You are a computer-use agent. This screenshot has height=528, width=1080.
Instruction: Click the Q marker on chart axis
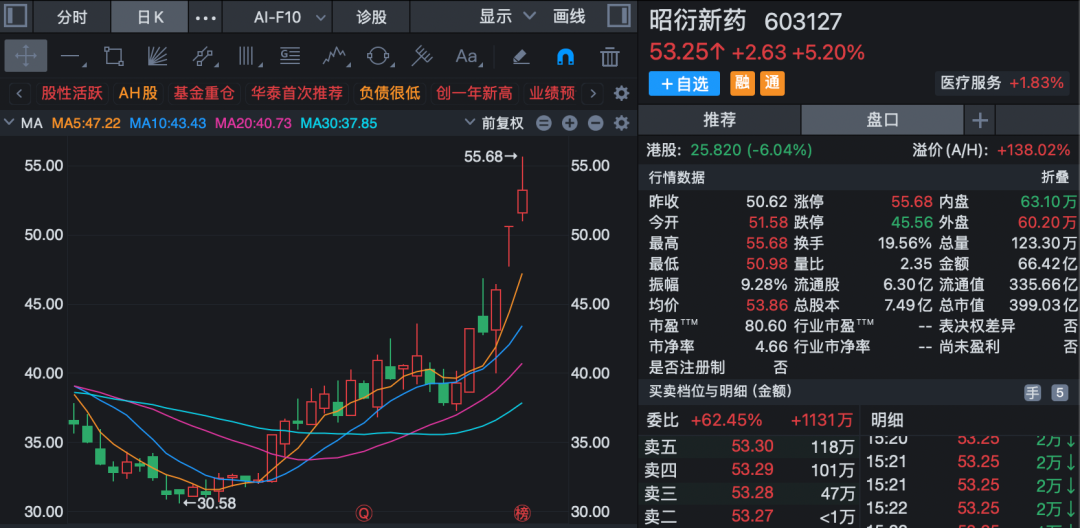(x=364, y=512)
